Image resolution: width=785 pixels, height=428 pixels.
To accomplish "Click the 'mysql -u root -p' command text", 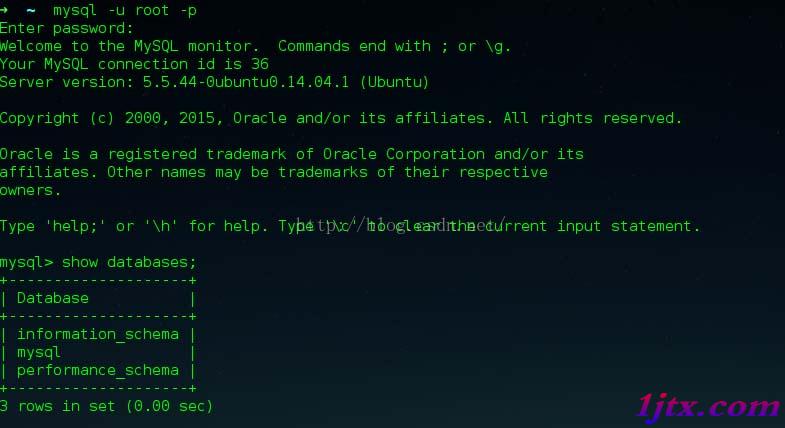I will (x=125, y=11).
